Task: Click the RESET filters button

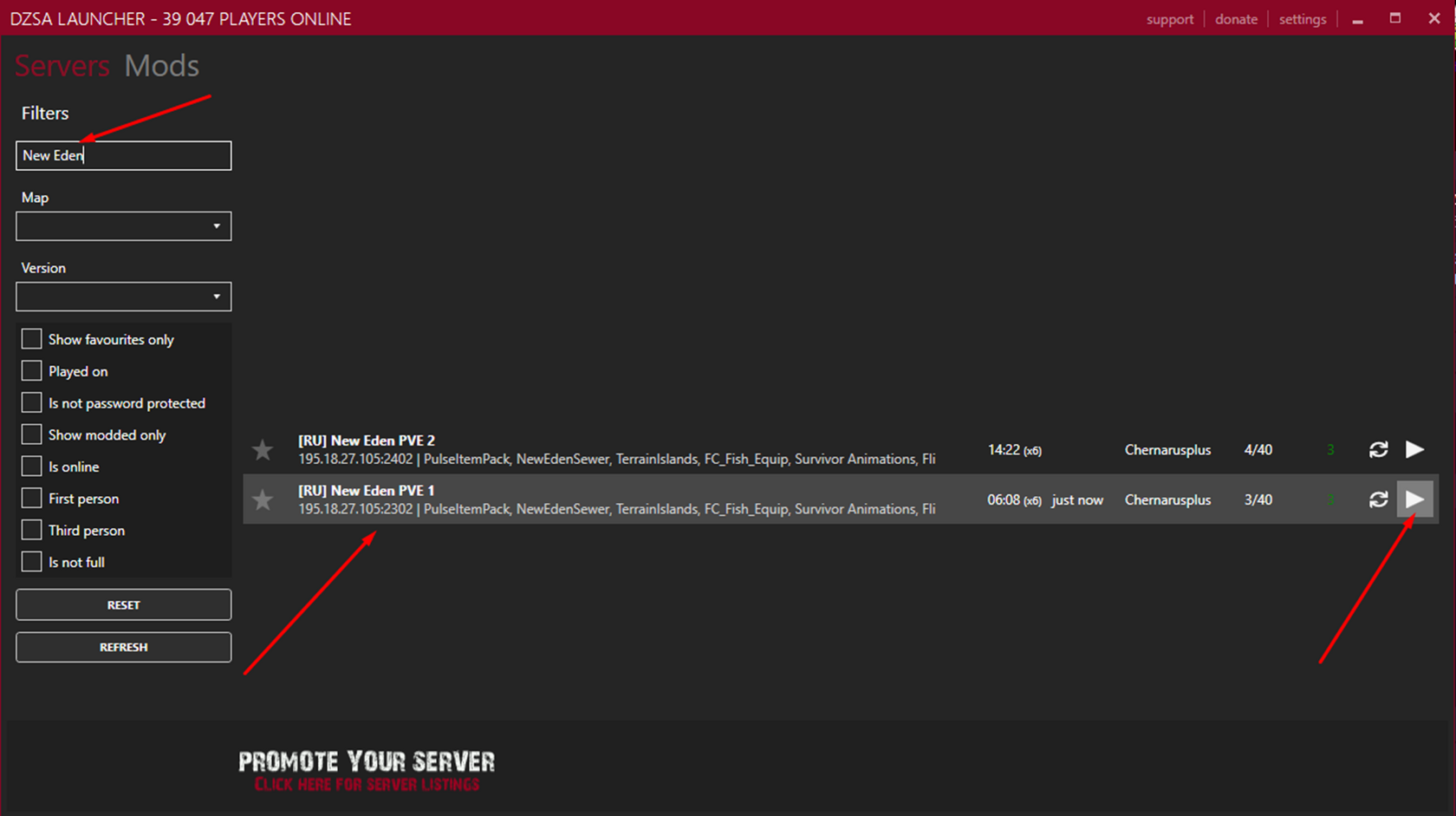Action: click(x=124, y=605)
